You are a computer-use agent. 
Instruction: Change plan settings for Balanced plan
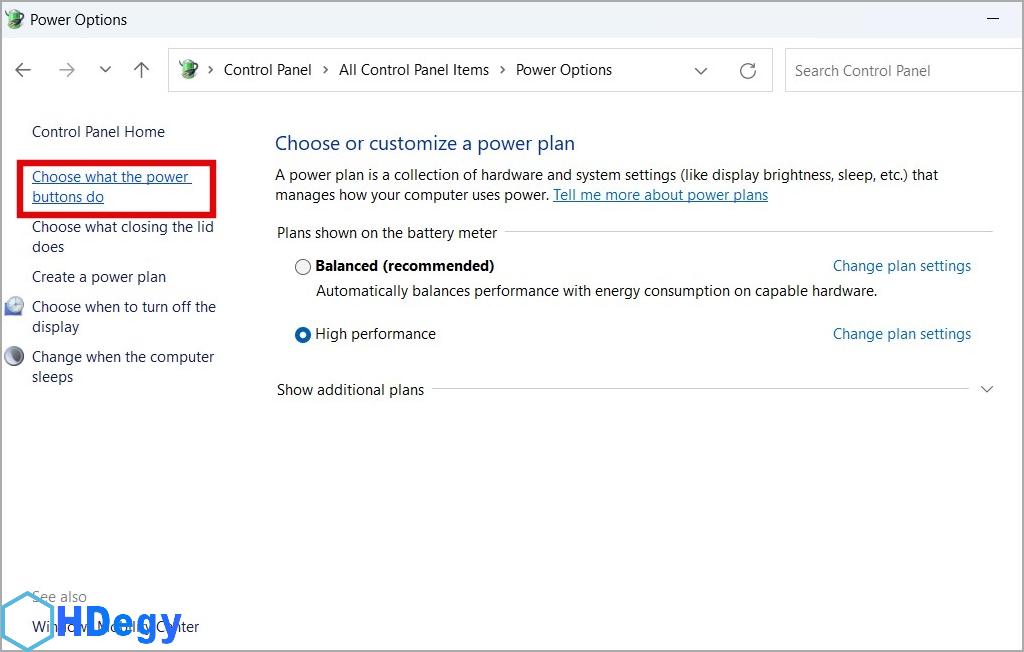click(901, 266)
